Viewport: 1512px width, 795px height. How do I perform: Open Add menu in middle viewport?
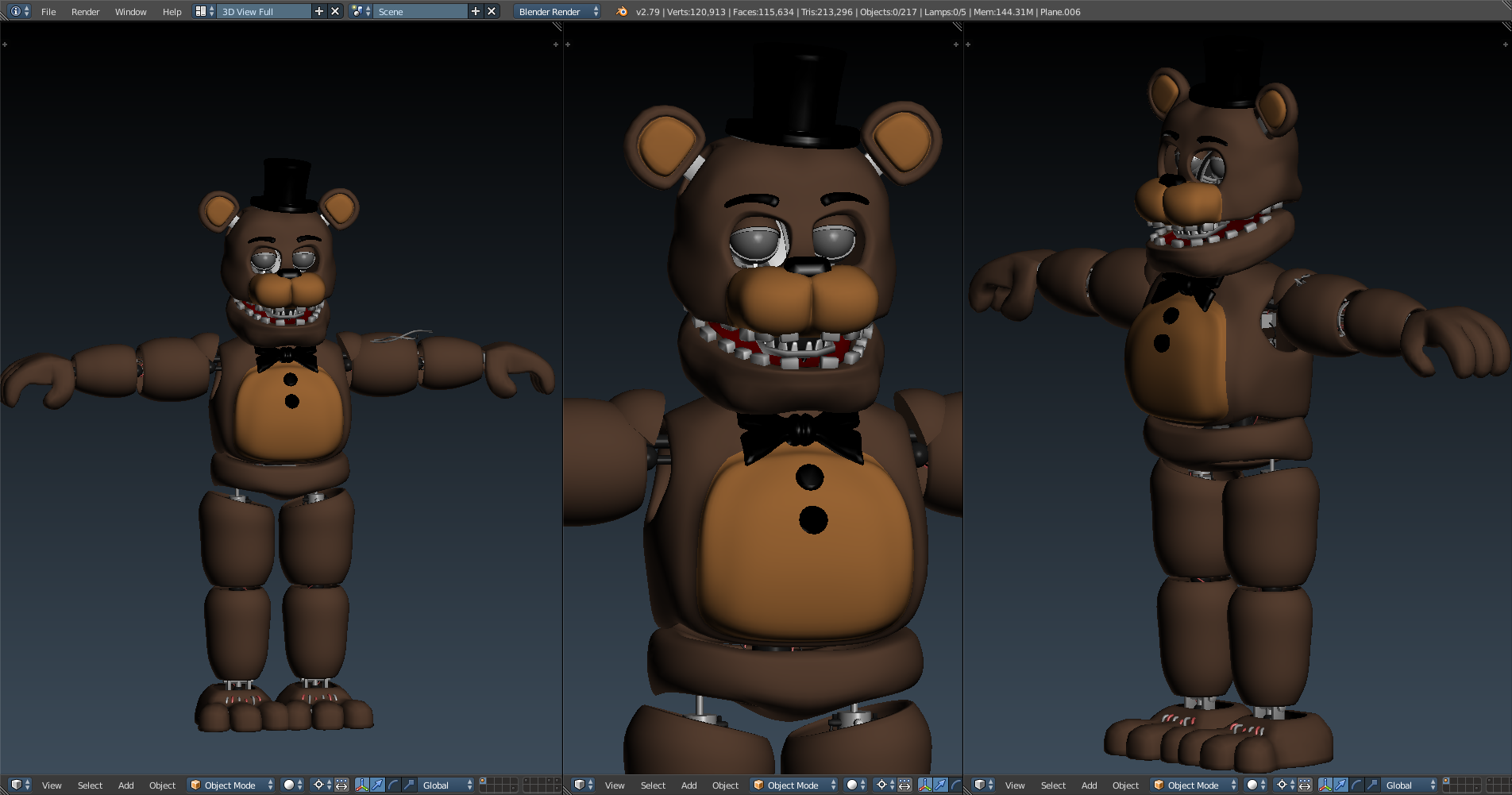point(688,785)
